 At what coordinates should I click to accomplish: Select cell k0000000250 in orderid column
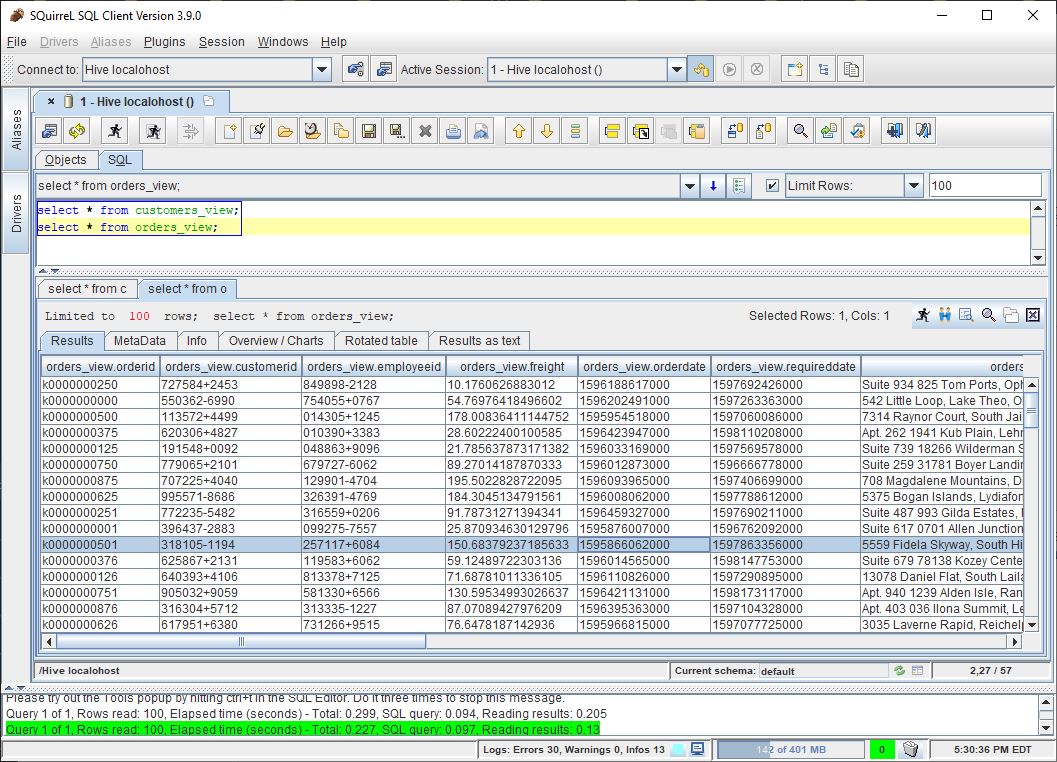click(x=100, y=384)
